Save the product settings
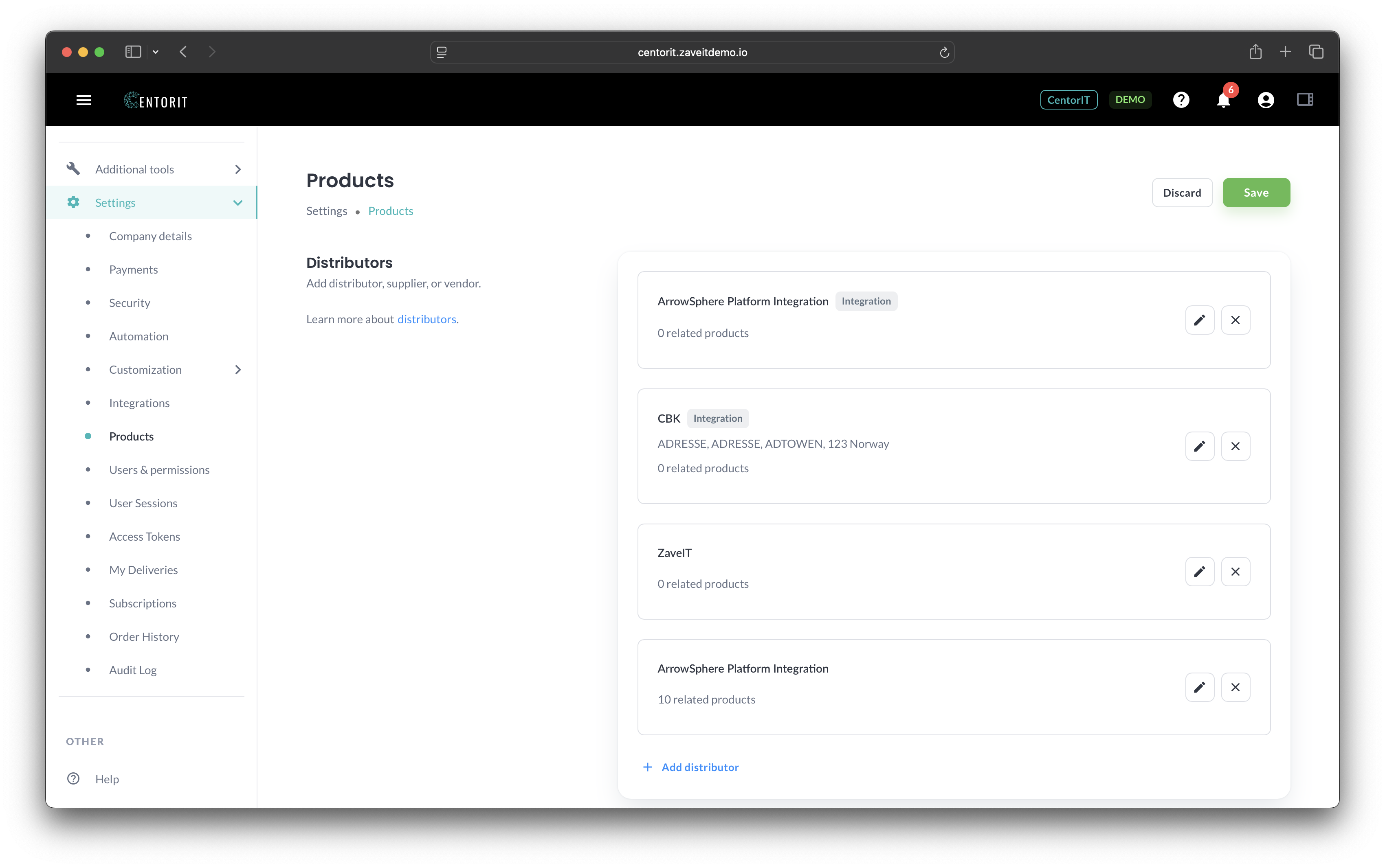The height and width of the screenshot is (868, 1385). 1256,193
